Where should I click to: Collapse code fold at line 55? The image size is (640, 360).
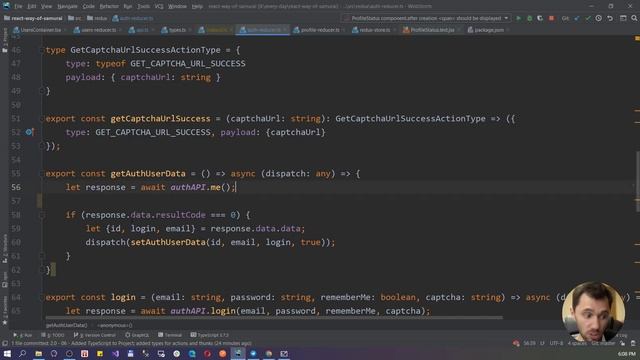point(42,173)
